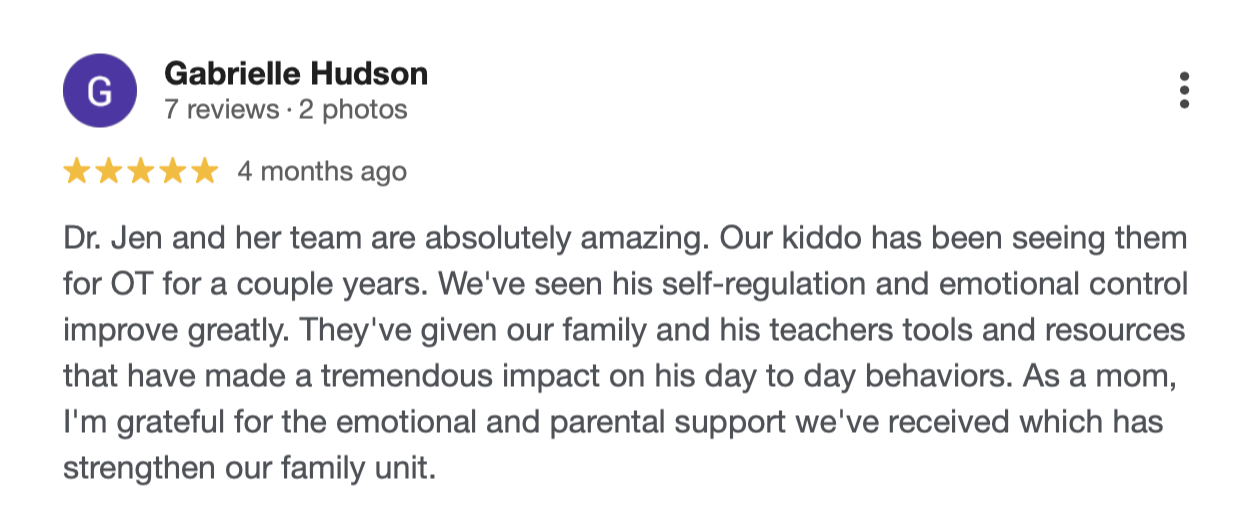Click the purple G avatar icon
Image resolution: width=1246 pixels, height=516 pixels.
(98, 92)
